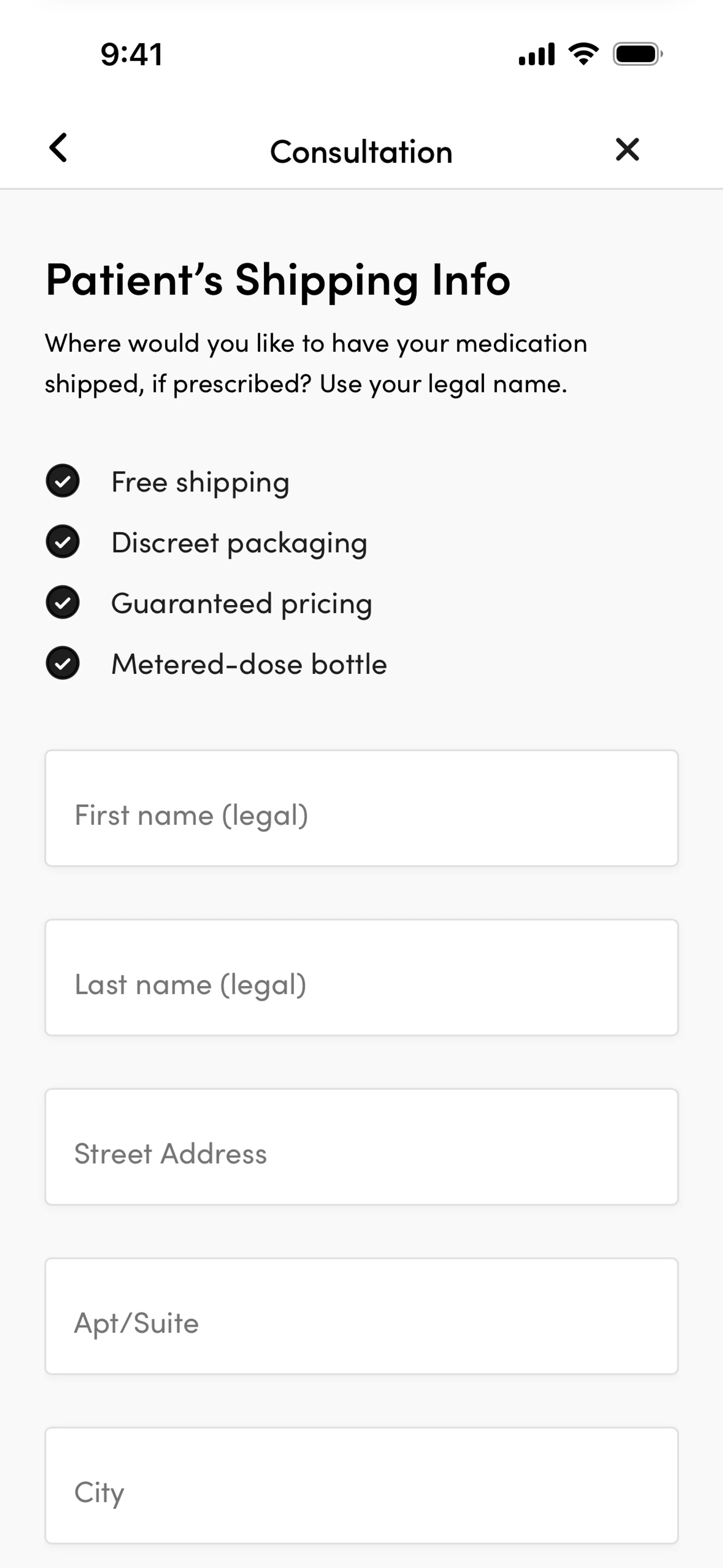Tap the Discreet packaging checkmark icon
The width and height of the screenshot is (723, 1568).
[63, 542]
